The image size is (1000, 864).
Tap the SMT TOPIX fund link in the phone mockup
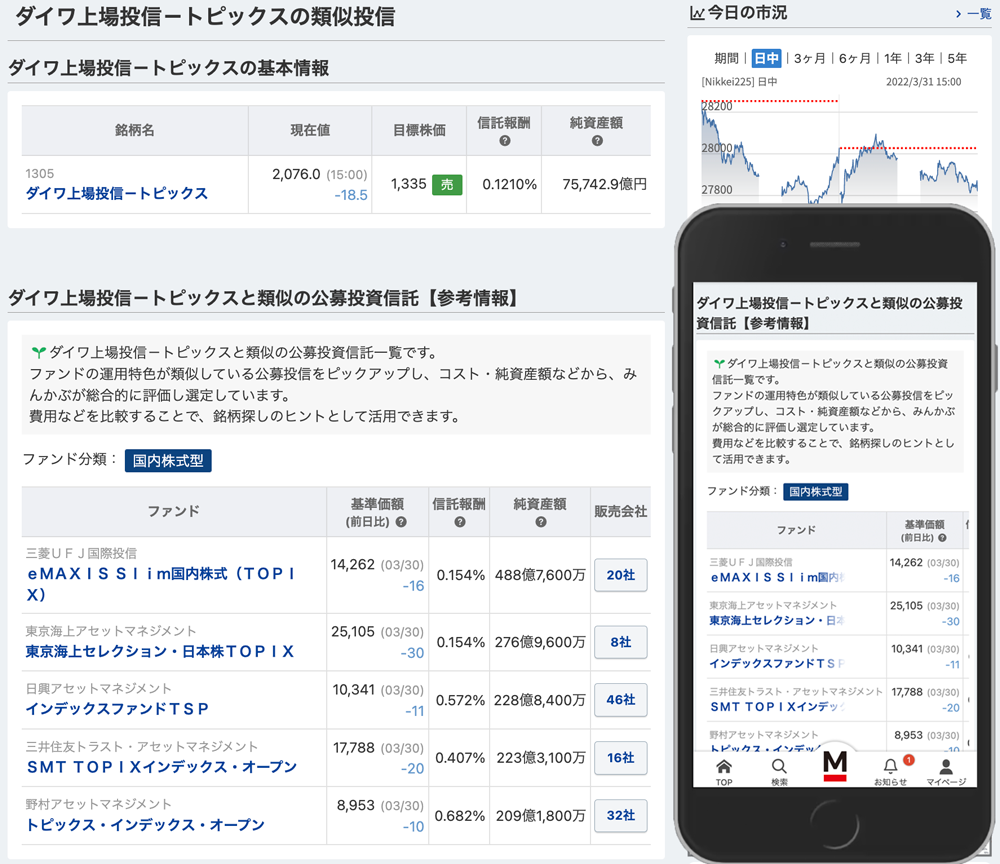tap(777, 707)
